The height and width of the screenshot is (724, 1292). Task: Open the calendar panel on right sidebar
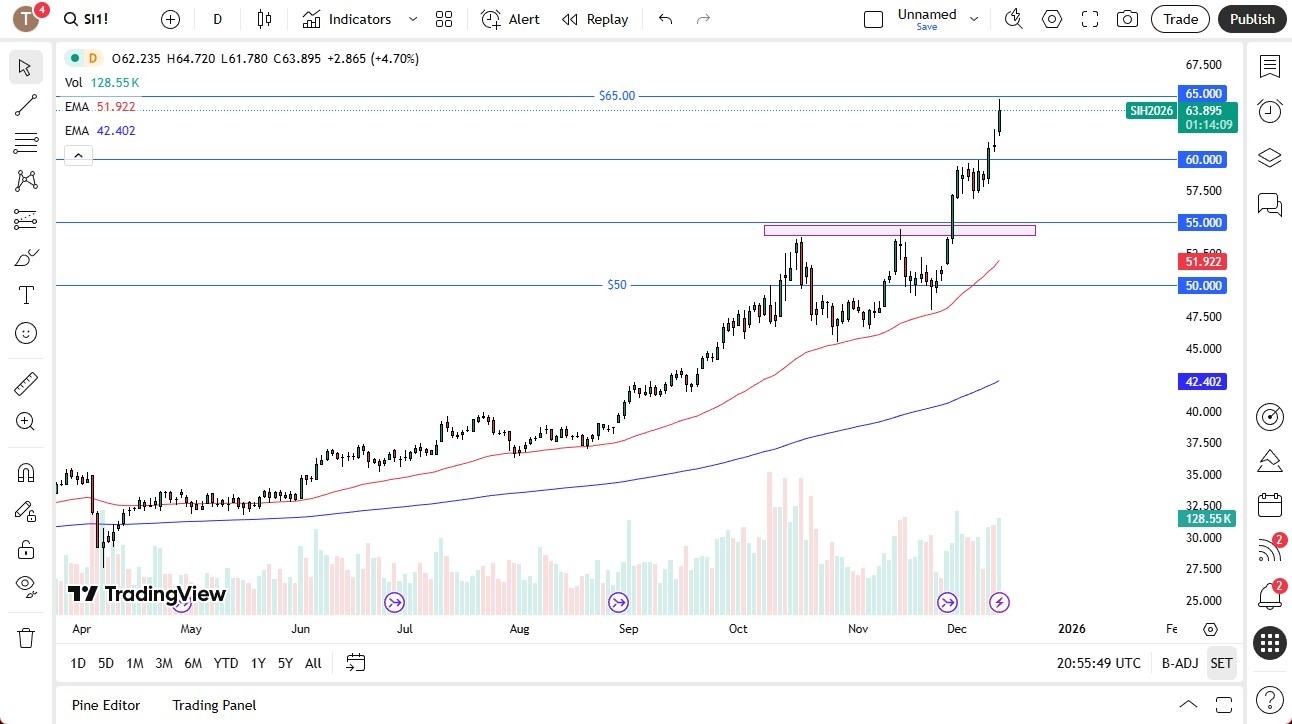(1269, 505)
